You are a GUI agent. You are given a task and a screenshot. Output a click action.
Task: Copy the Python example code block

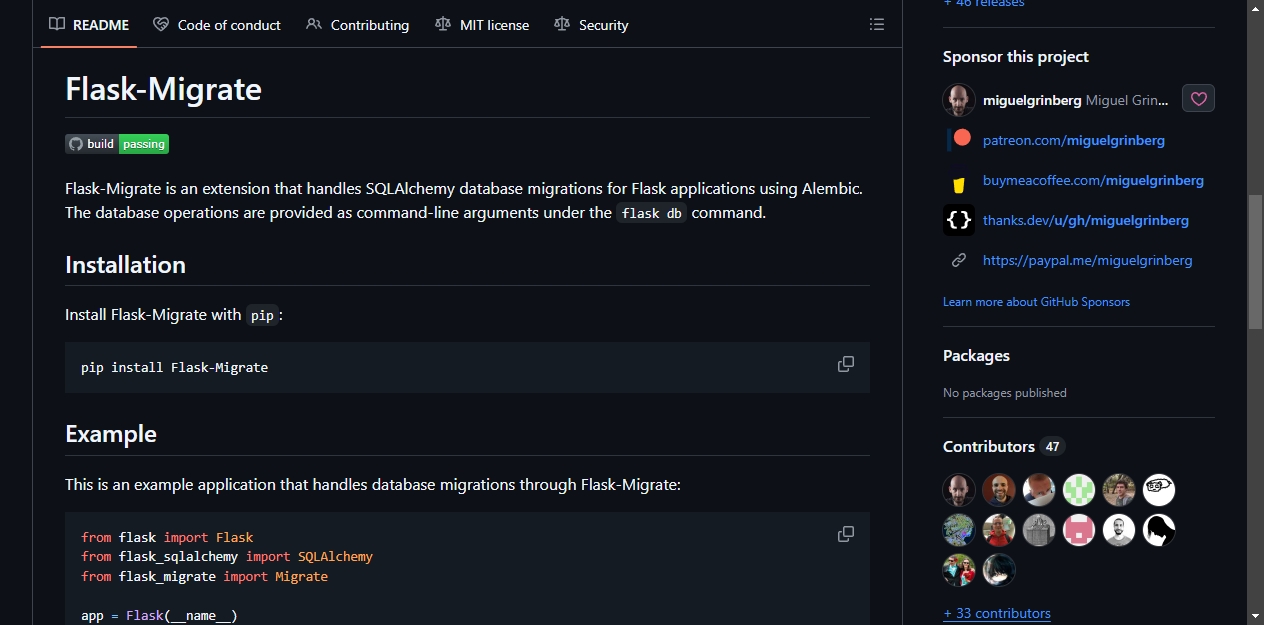click(x=846, y=535)
